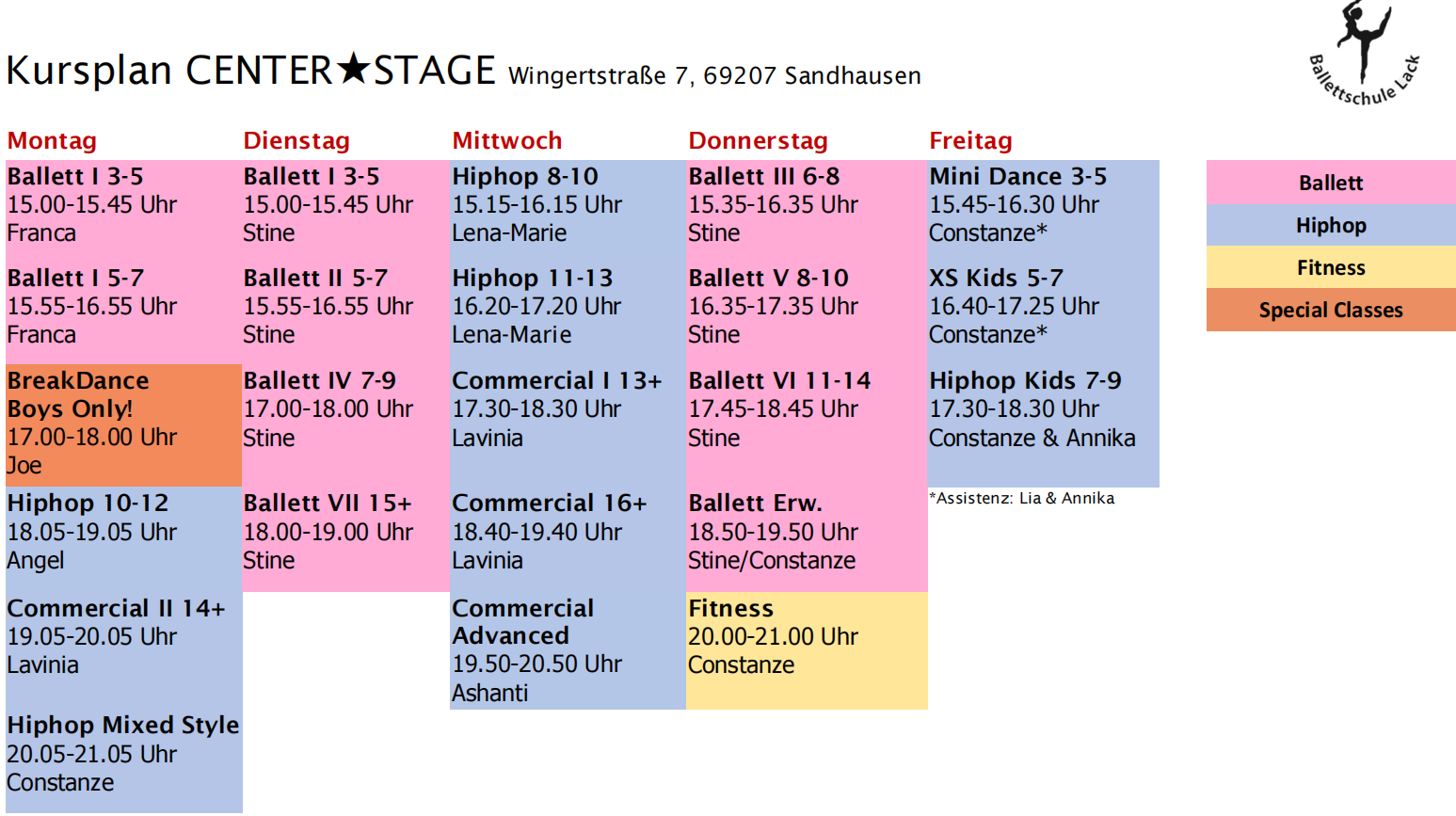The height and width of the screenshot is (816, 1456).
Task: Select the blue Hiphop legend swatch
Action: click(1330, 225)
